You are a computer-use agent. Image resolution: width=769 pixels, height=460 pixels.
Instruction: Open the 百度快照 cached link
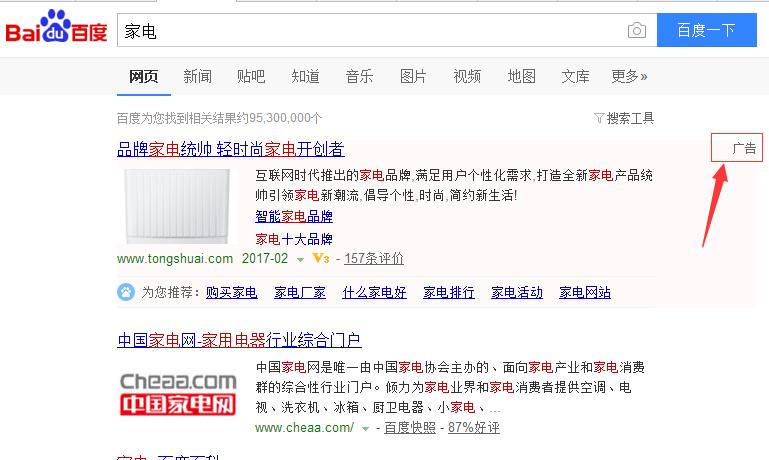click(410, 428)
